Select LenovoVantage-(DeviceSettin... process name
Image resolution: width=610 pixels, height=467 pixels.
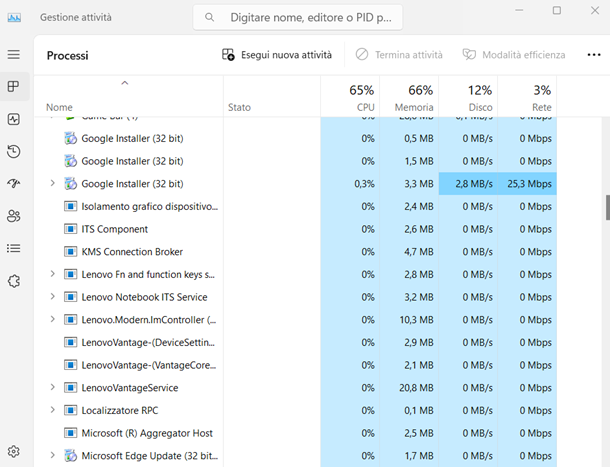(148, 342)
